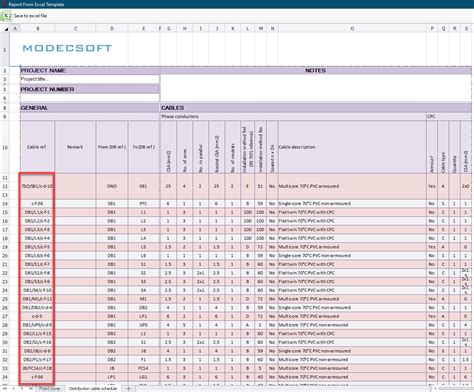Click the Phase conductors subheading
The width and height of the screenshot is (474, 392).
[293, 117]
